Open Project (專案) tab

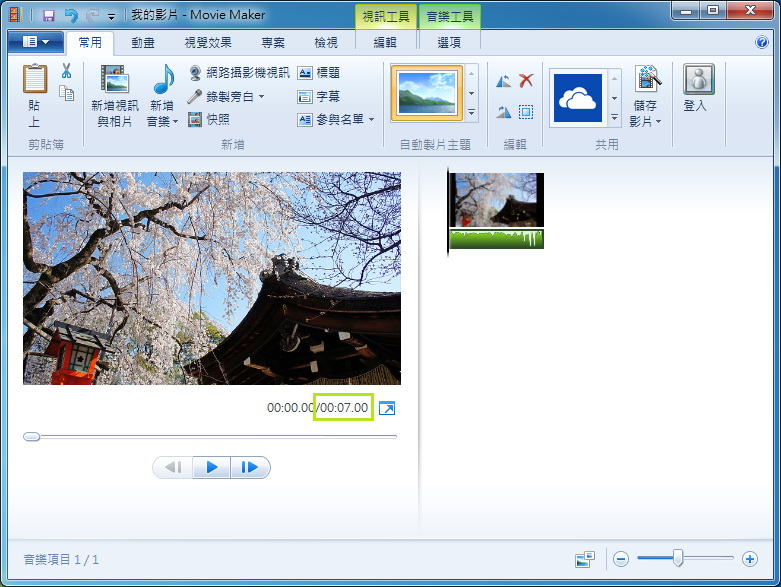(x=273, y=43)
